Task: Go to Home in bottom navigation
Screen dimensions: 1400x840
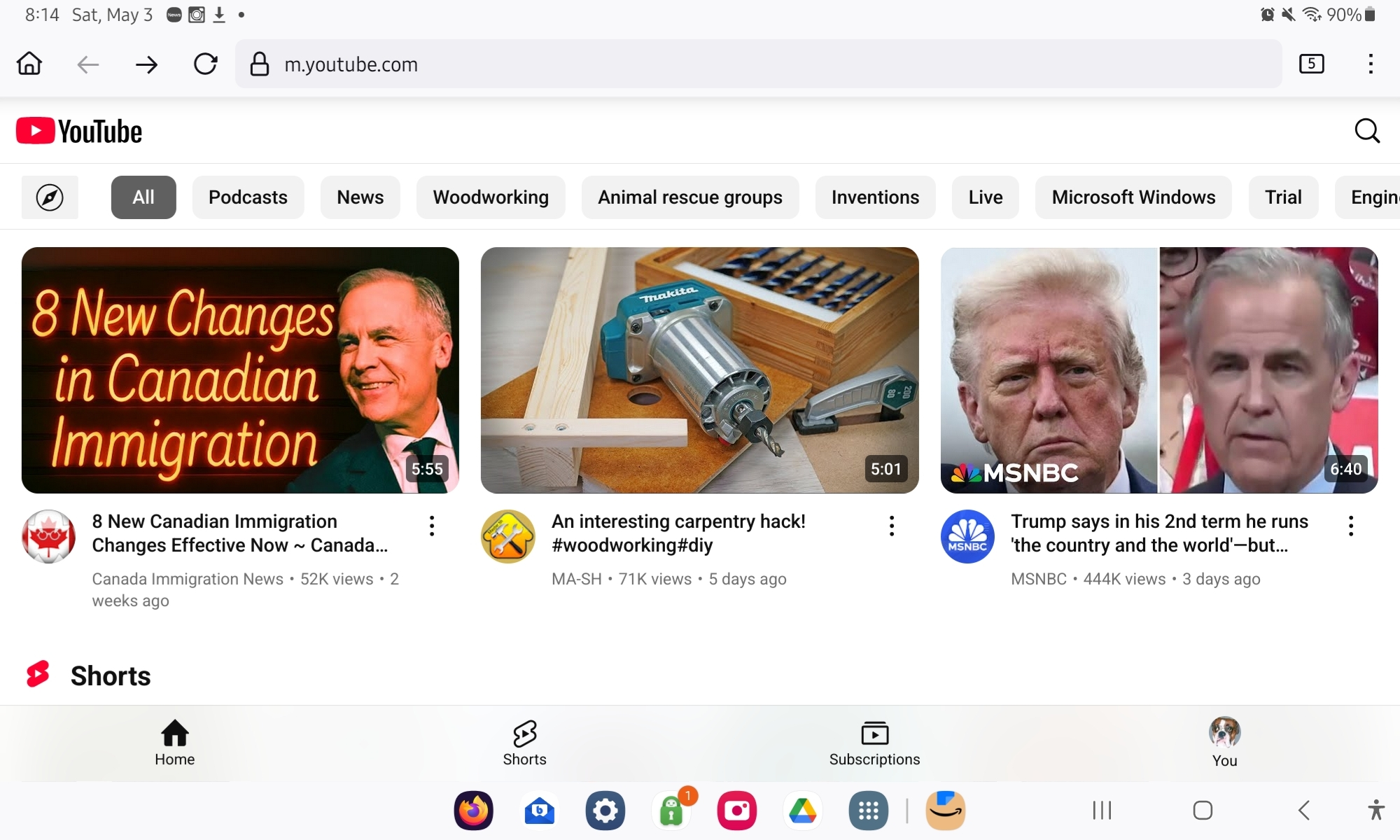Action: pyautogui.click(x=175, y=743)
